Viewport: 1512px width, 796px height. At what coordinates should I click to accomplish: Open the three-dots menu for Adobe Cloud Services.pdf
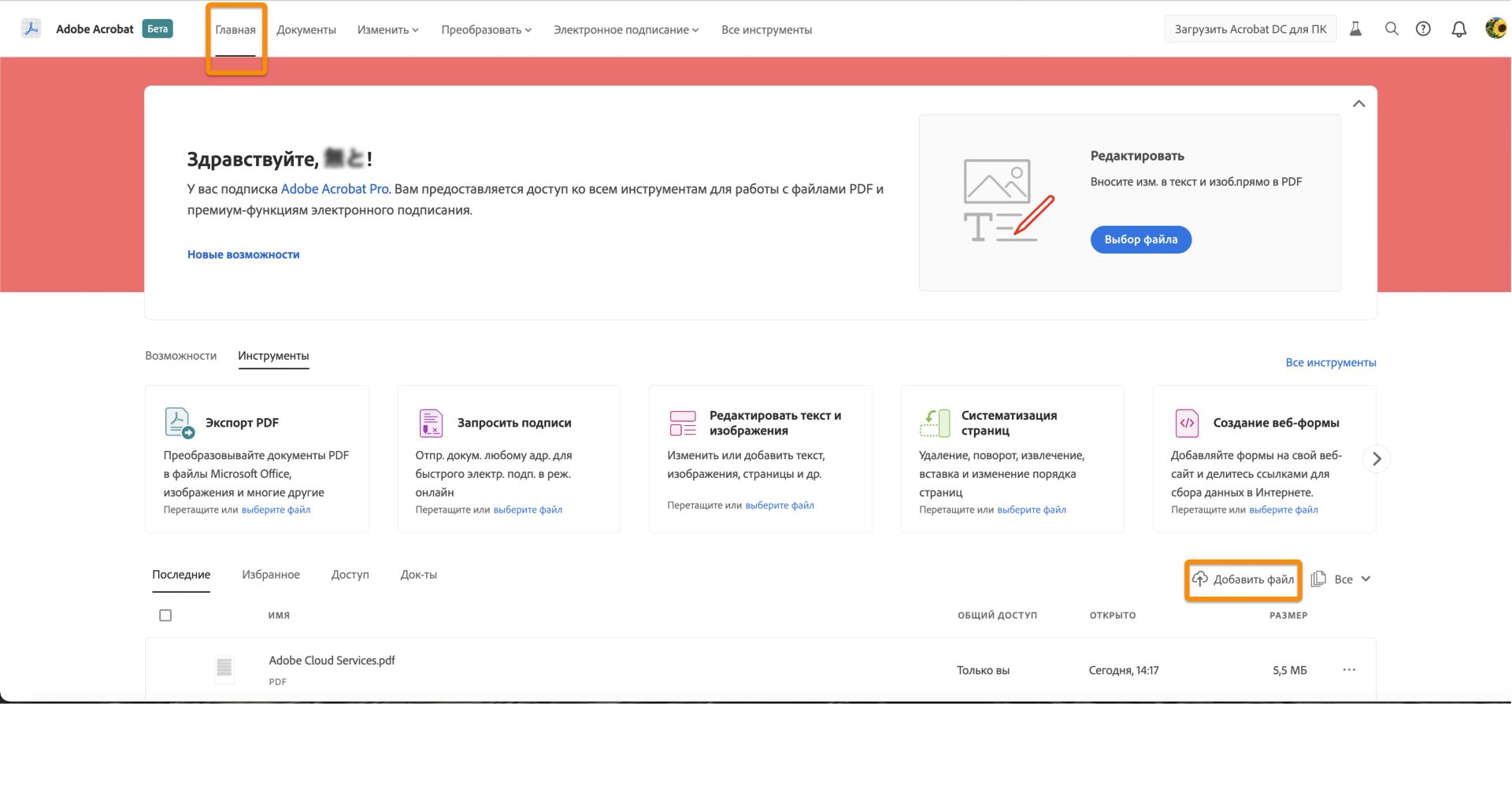pos(1349,670)
